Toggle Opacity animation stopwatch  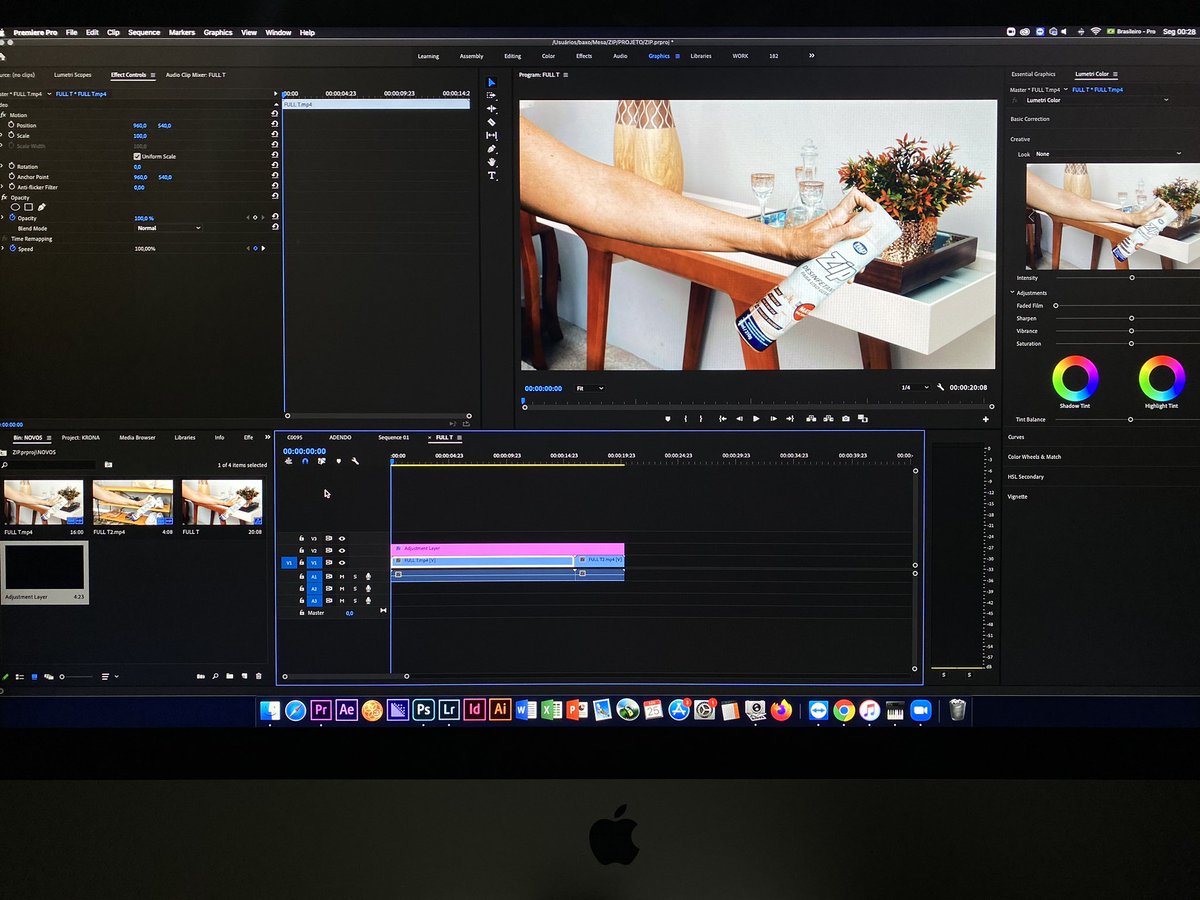point(12,218)
